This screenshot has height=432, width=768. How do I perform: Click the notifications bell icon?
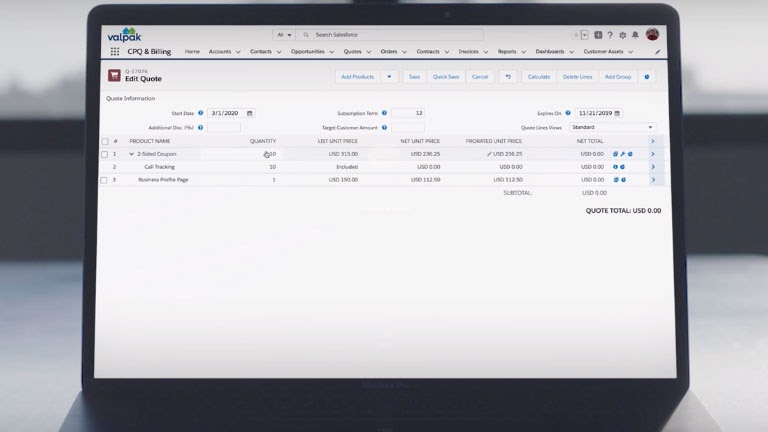[x=635, y=35]
